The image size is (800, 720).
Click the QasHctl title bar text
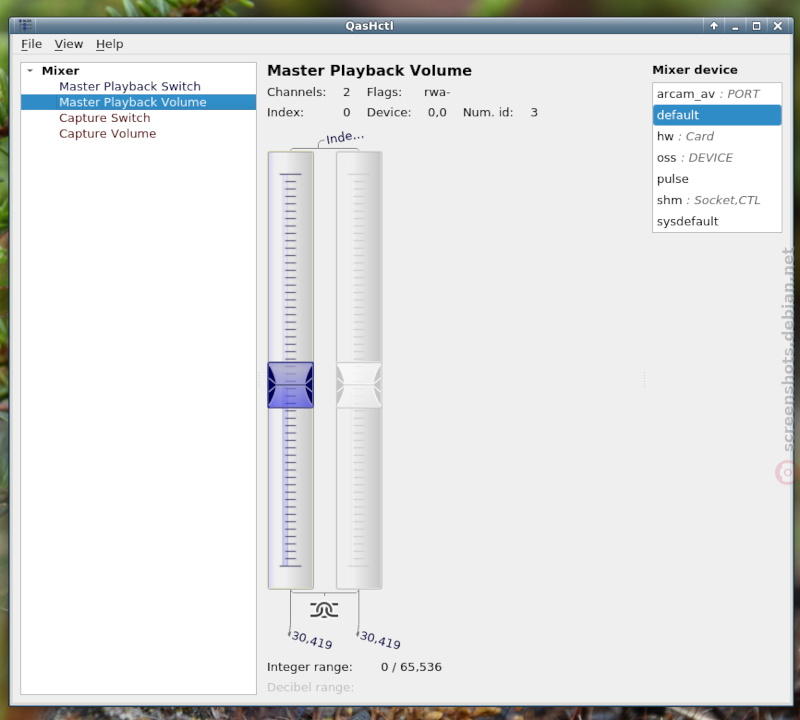[369, 26]
